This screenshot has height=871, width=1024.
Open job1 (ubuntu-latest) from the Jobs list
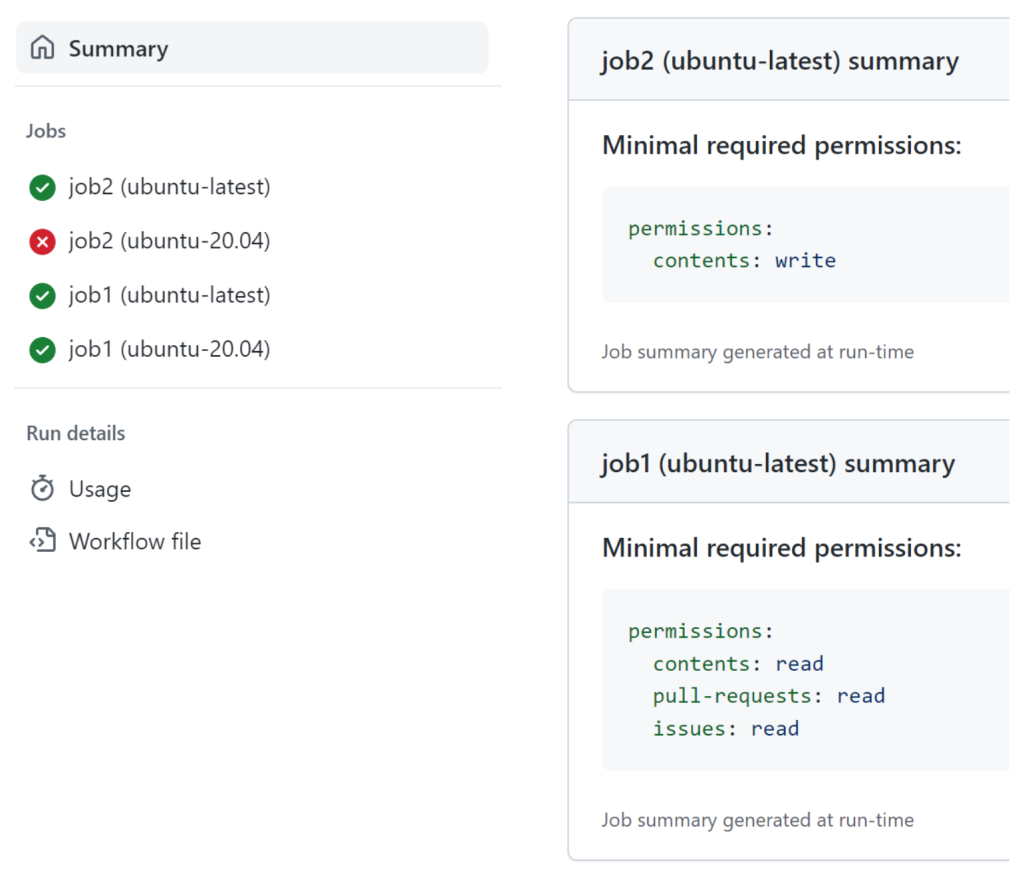point(168,295)
